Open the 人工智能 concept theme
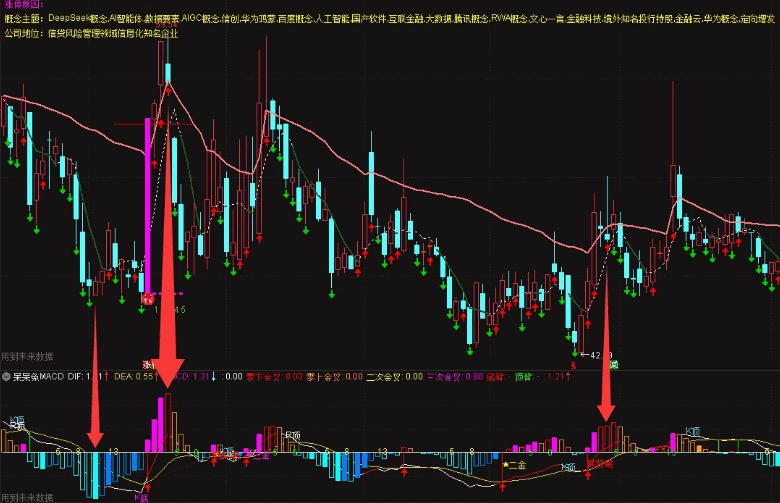Screen dimensions: 780x503 coord(332,19)
